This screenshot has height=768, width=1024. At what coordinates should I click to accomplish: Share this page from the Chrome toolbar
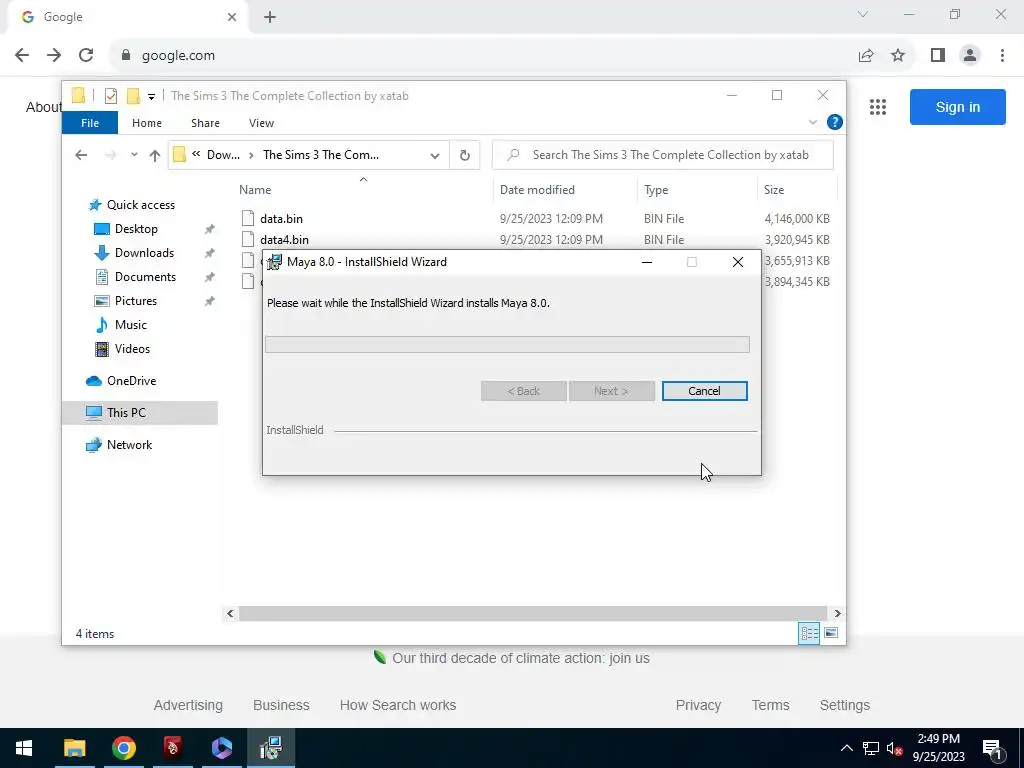(x=866, y=56)
